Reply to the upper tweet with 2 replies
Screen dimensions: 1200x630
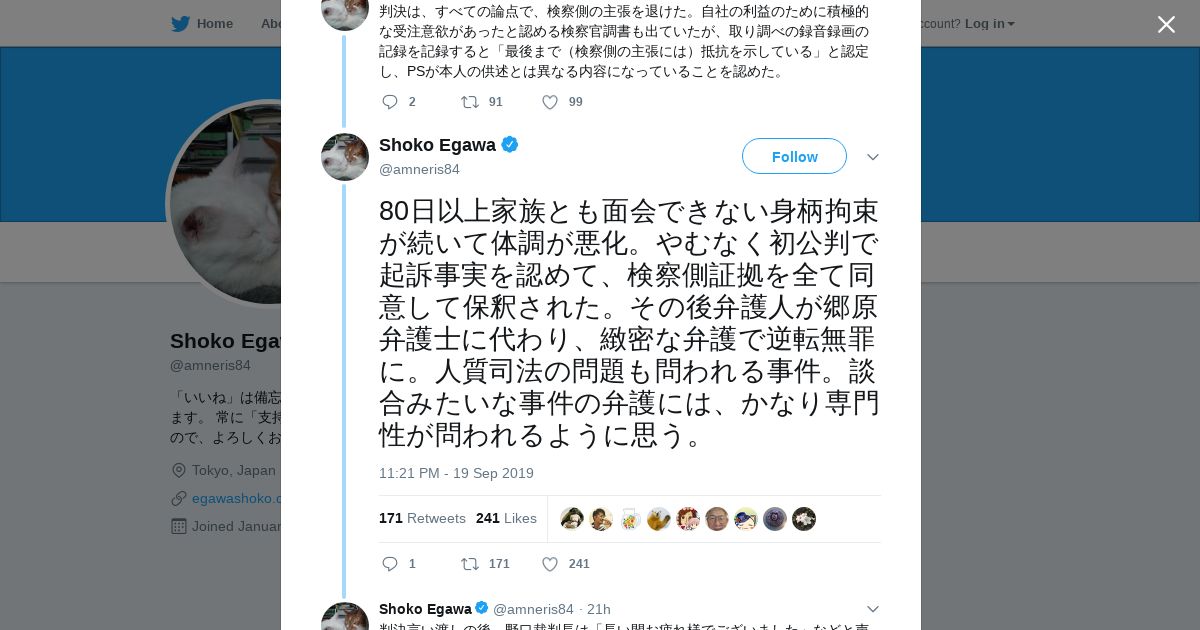[x=390, y=102]
